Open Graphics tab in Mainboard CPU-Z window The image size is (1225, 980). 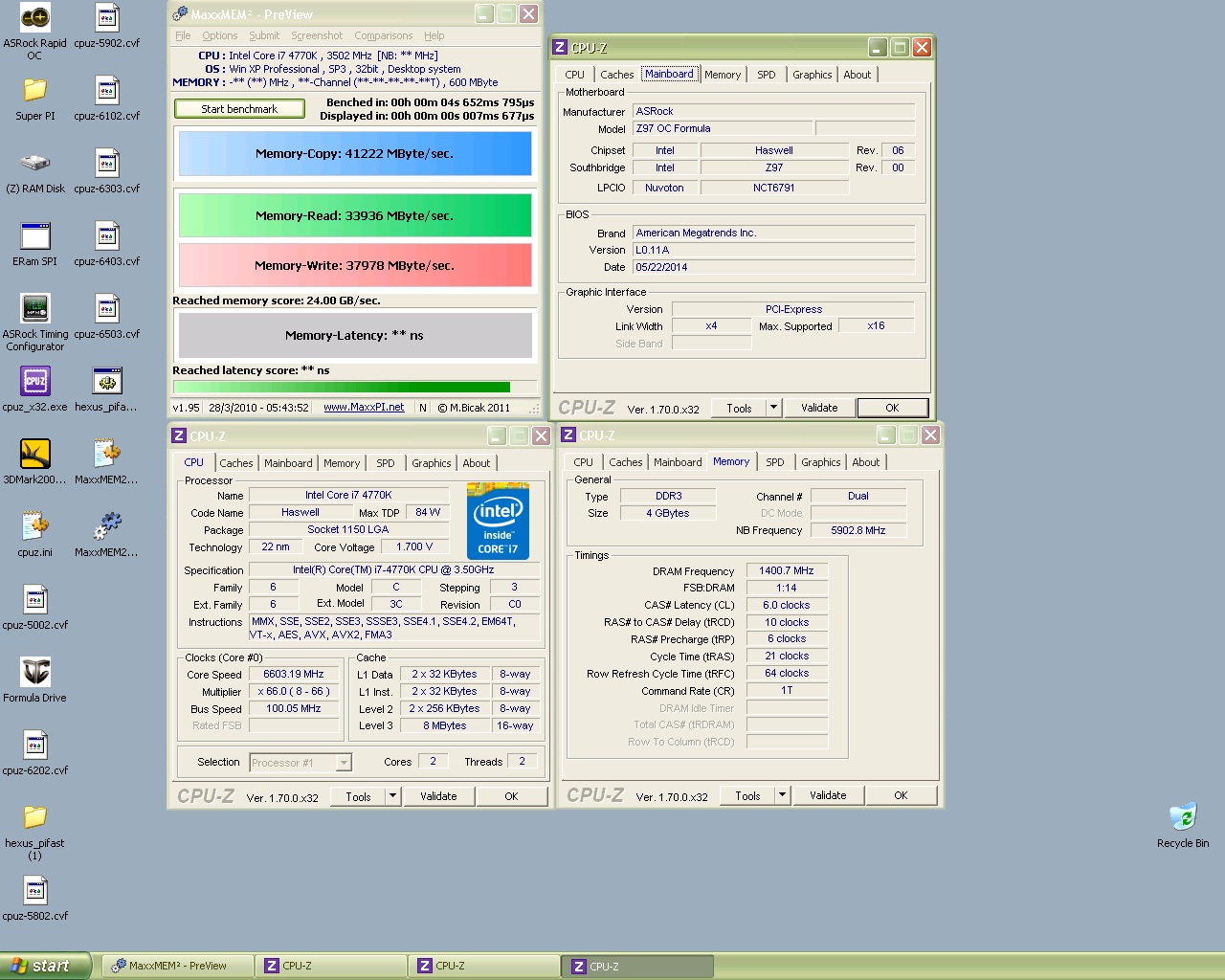pos(812,75)
